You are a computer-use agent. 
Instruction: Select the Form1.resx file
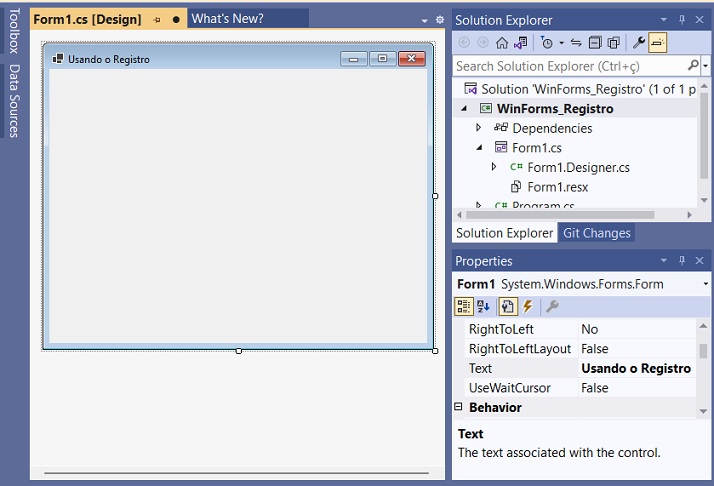[557, 187]
